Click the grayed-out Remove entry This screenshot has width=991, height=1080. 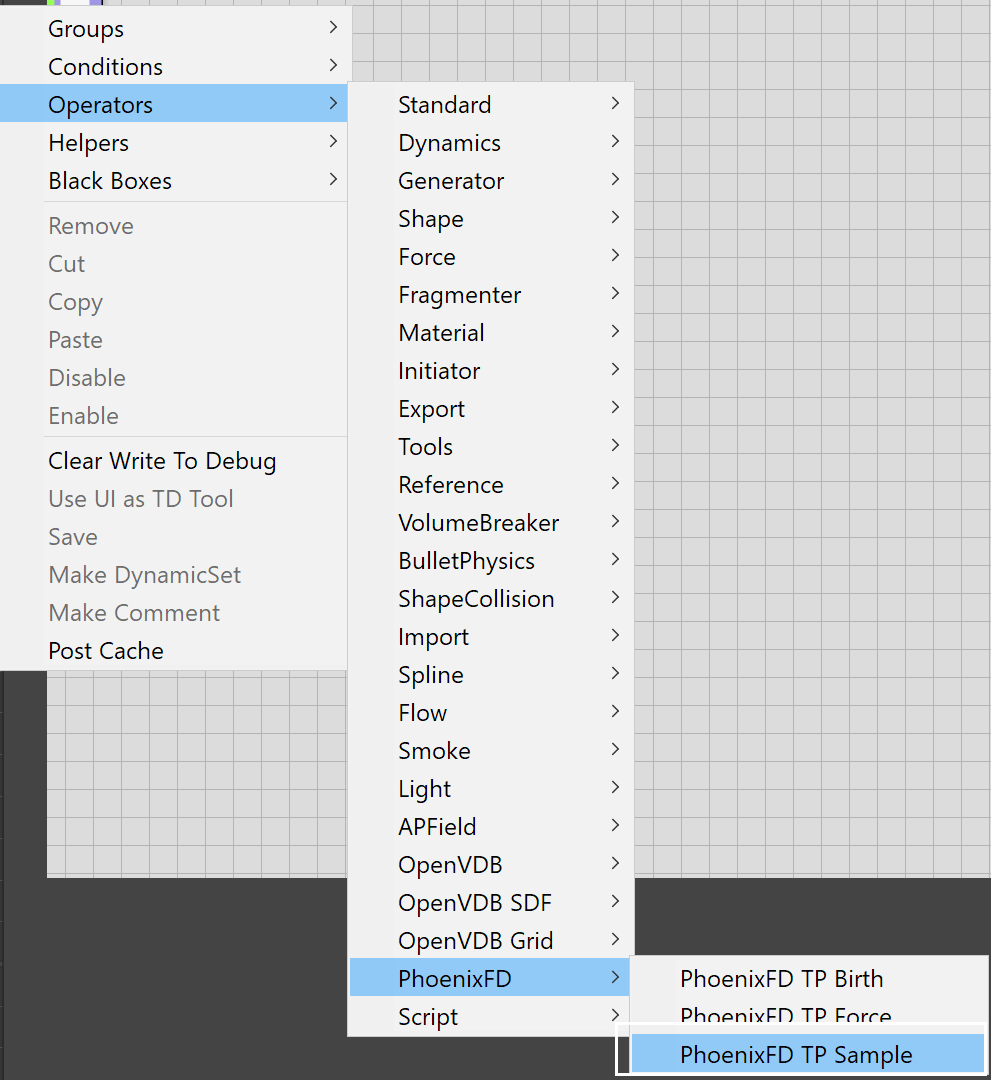tap(174, 226)
